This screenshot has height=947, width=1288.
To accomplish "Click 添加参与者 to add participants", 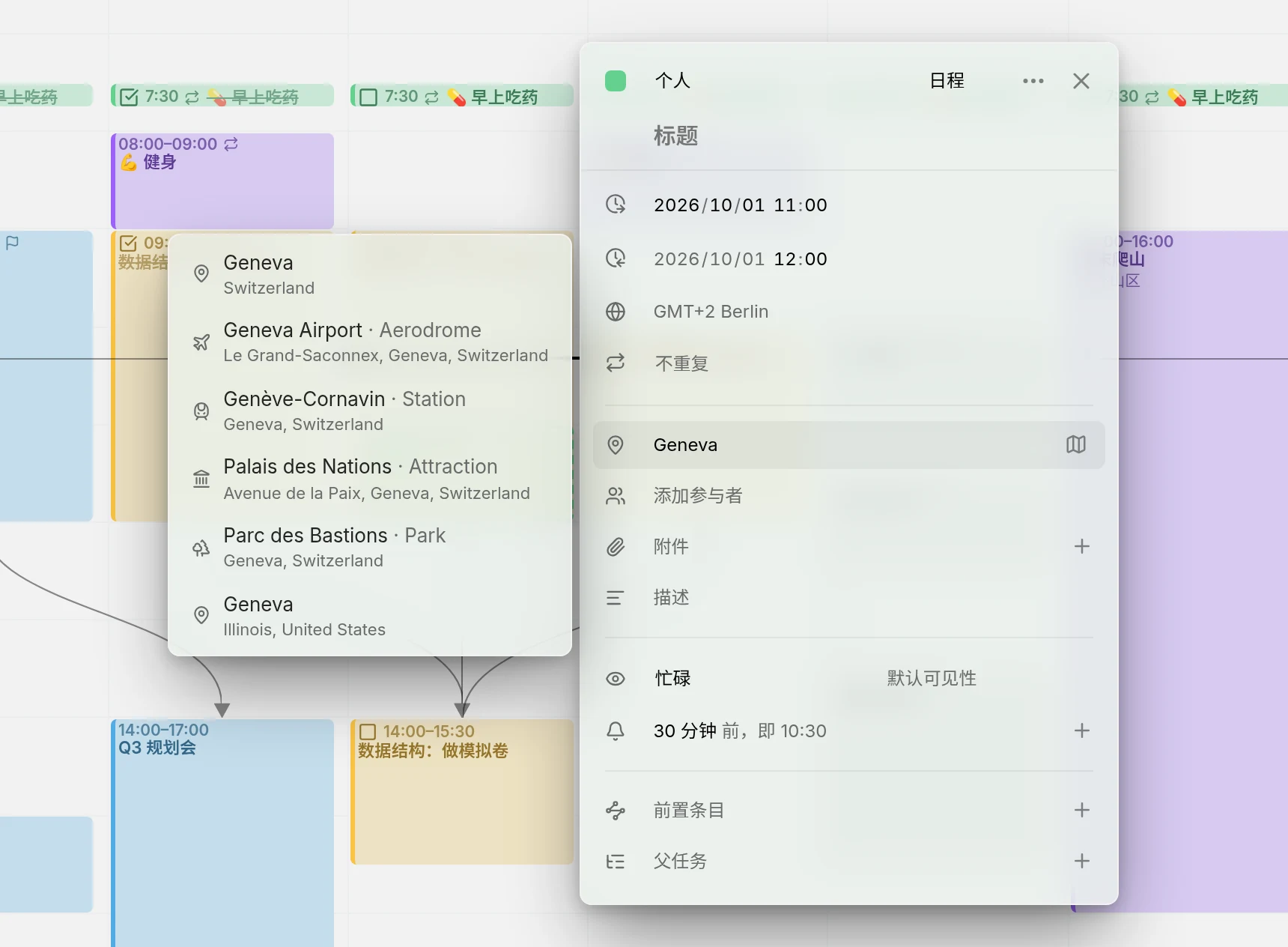I will [698, 495].
